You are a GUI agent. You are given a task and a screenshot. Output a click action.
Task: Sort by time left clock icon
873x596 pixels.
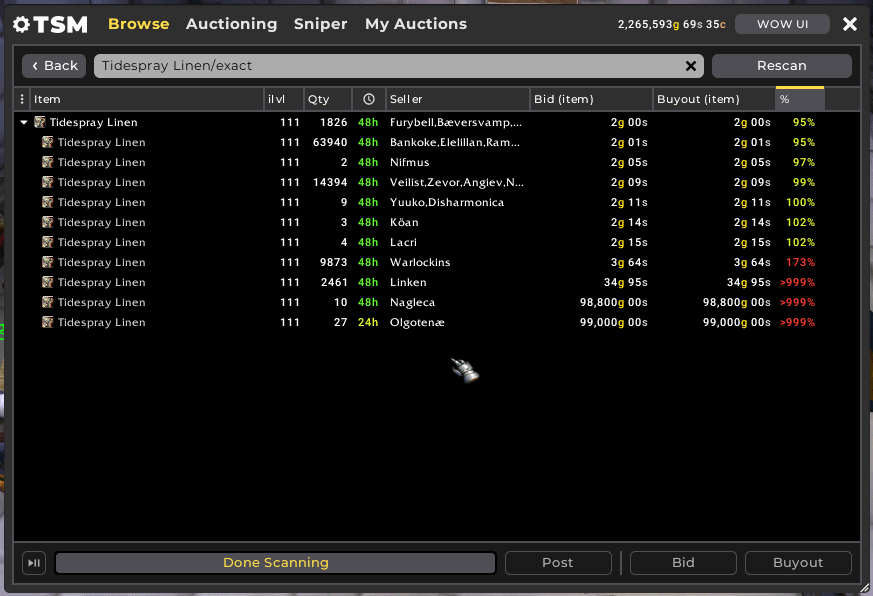(x=369, y=99)
